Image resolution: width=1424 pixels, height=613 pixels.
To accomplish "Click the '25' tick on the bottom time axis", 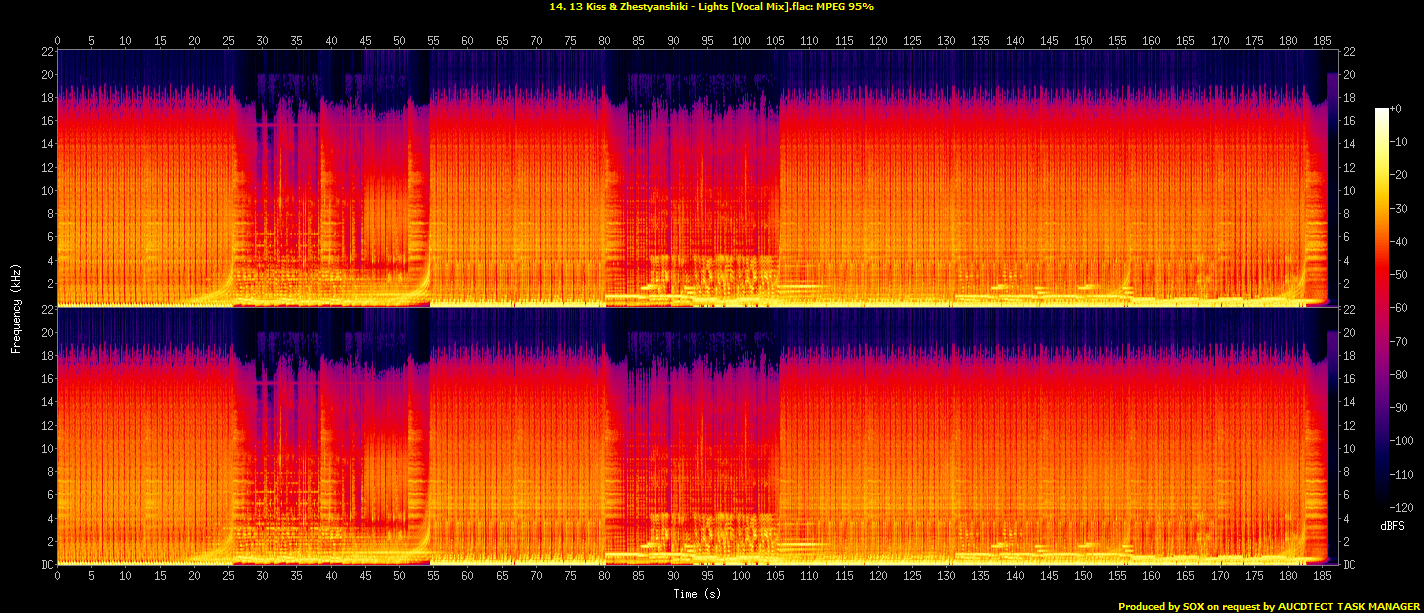I will click(x=228, y=576).
